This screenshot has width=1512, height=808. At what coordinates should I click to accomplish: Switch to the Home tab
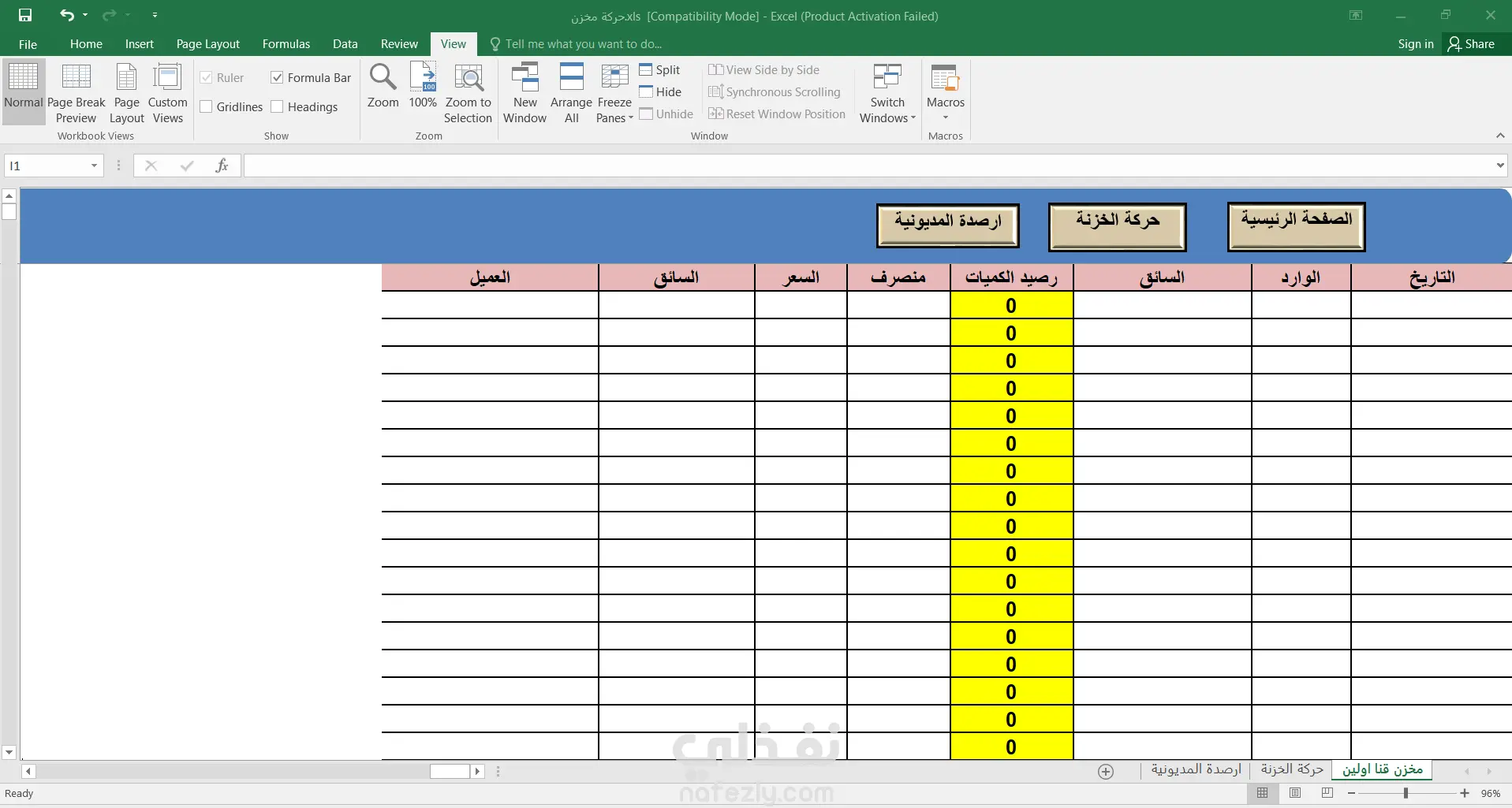(x=86, y=44)
